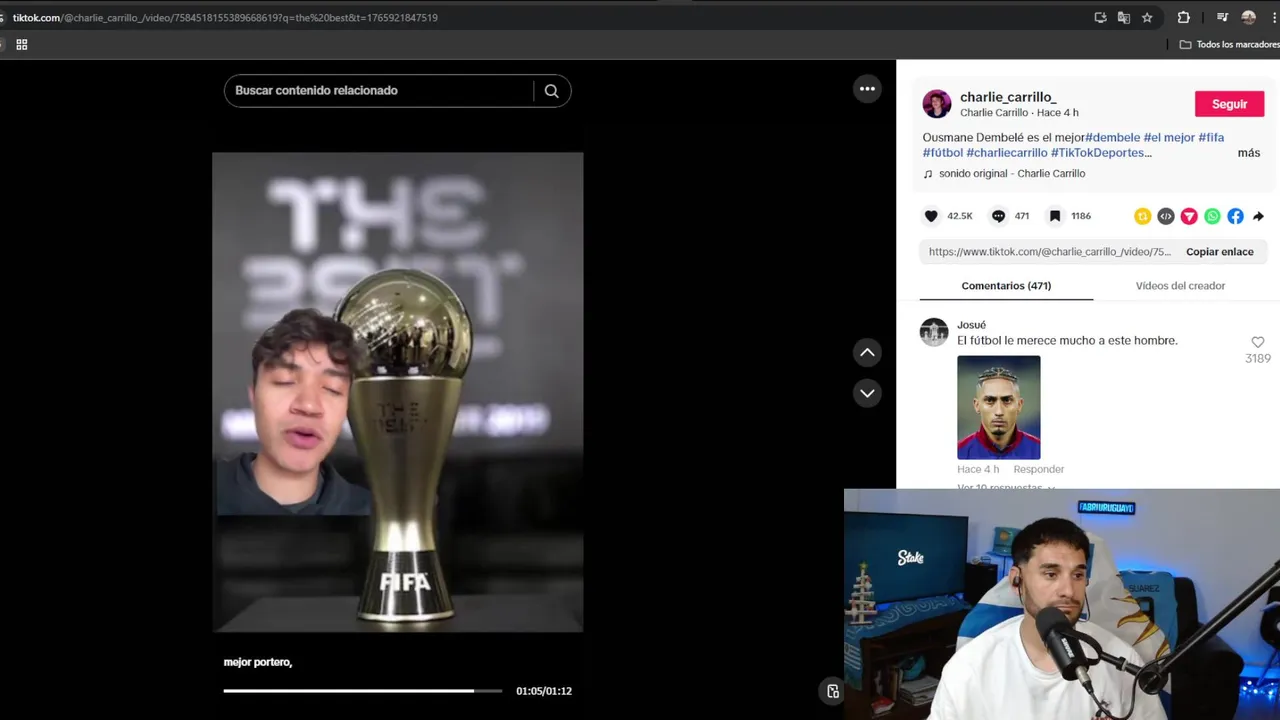The image size is (1280, 720).
Task: Switch to the 'Videos del creador' tab
Action: pyautogui.click(x=1180, y=286)
